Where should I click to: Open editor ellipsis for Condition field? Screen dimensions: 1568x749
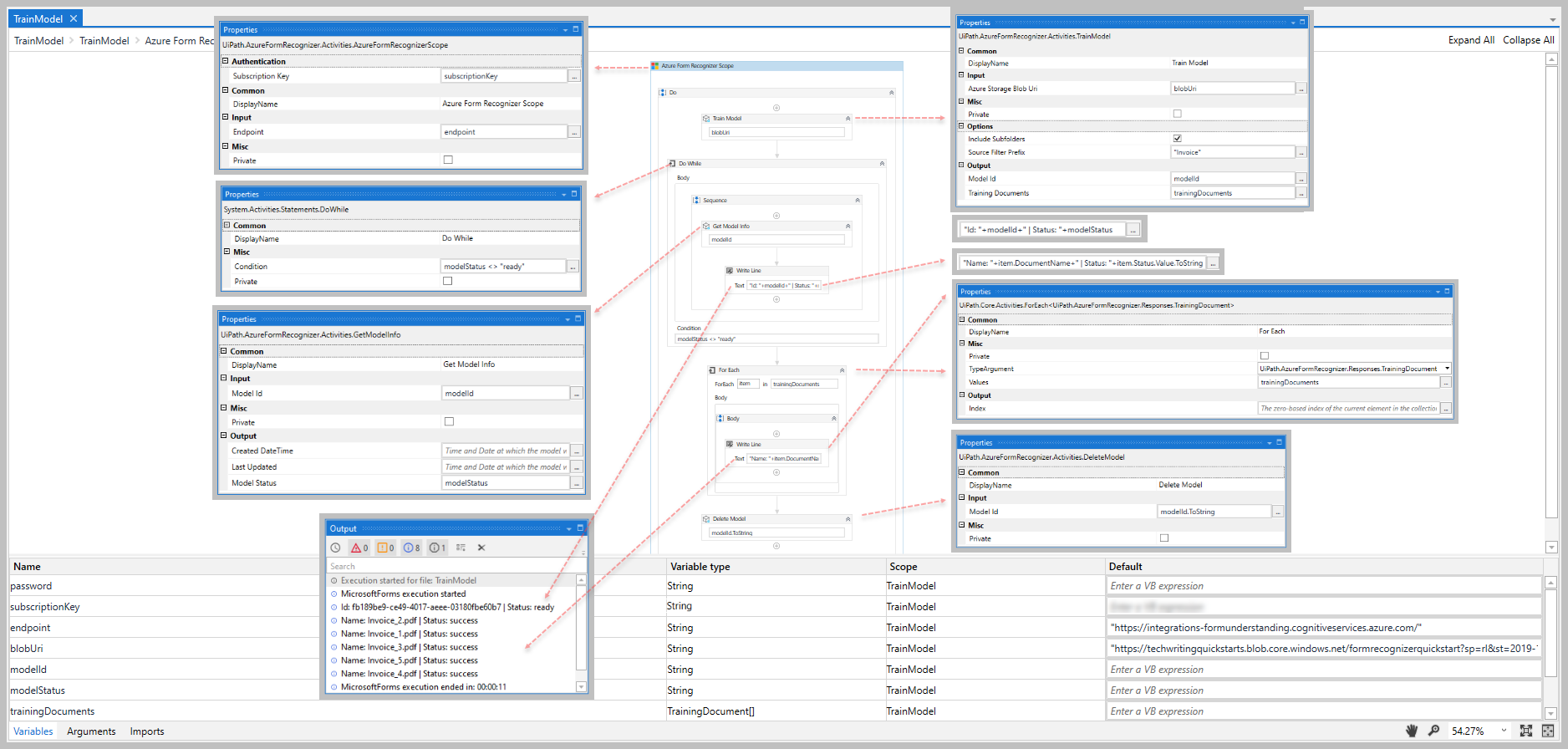[573, 267]
